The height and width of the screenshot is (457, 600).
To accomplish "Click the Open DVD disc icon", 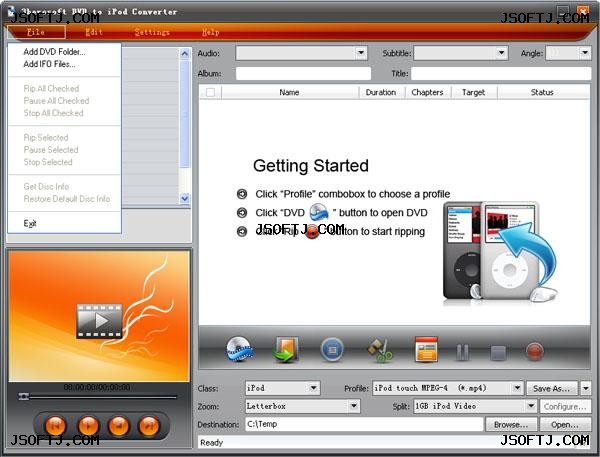I will click(x=240, y=349).
